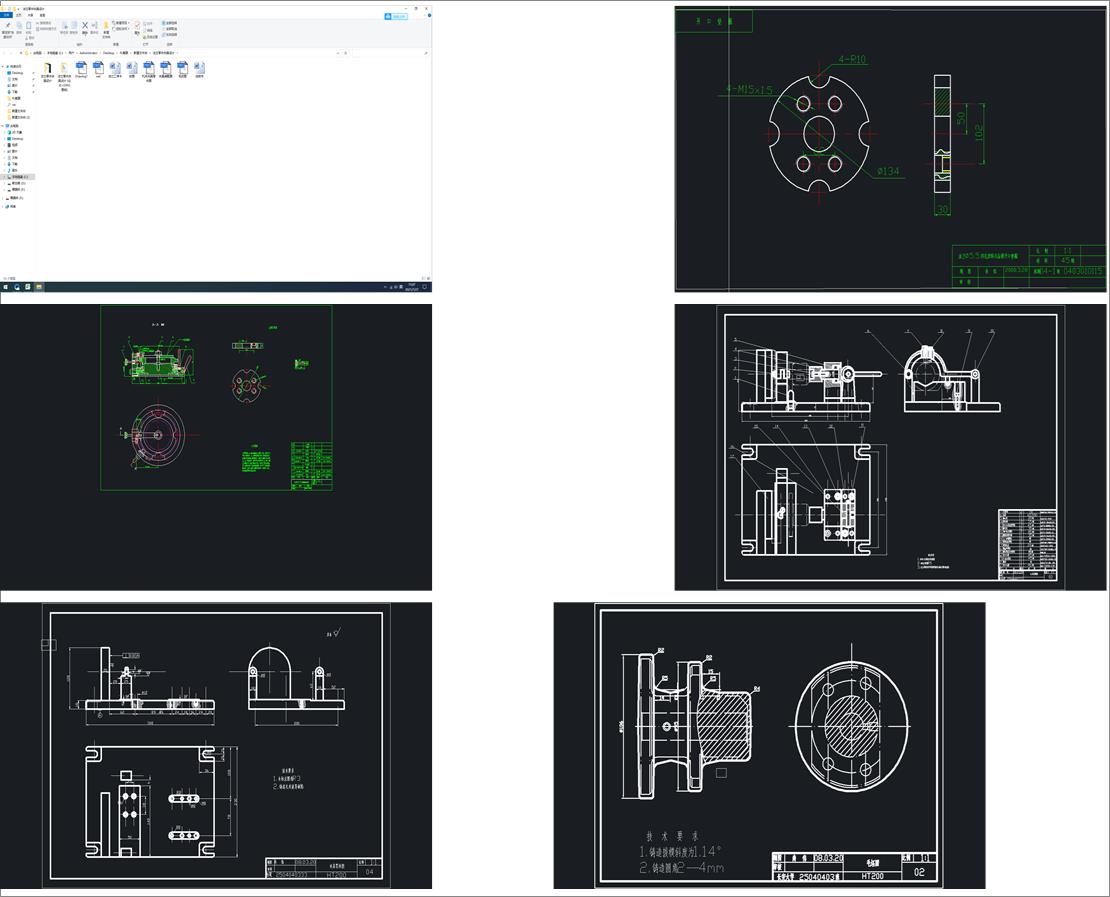Screen dimensions: 1110x897
Task: Collapse the ribbon with the chevron
Action: 425,15
